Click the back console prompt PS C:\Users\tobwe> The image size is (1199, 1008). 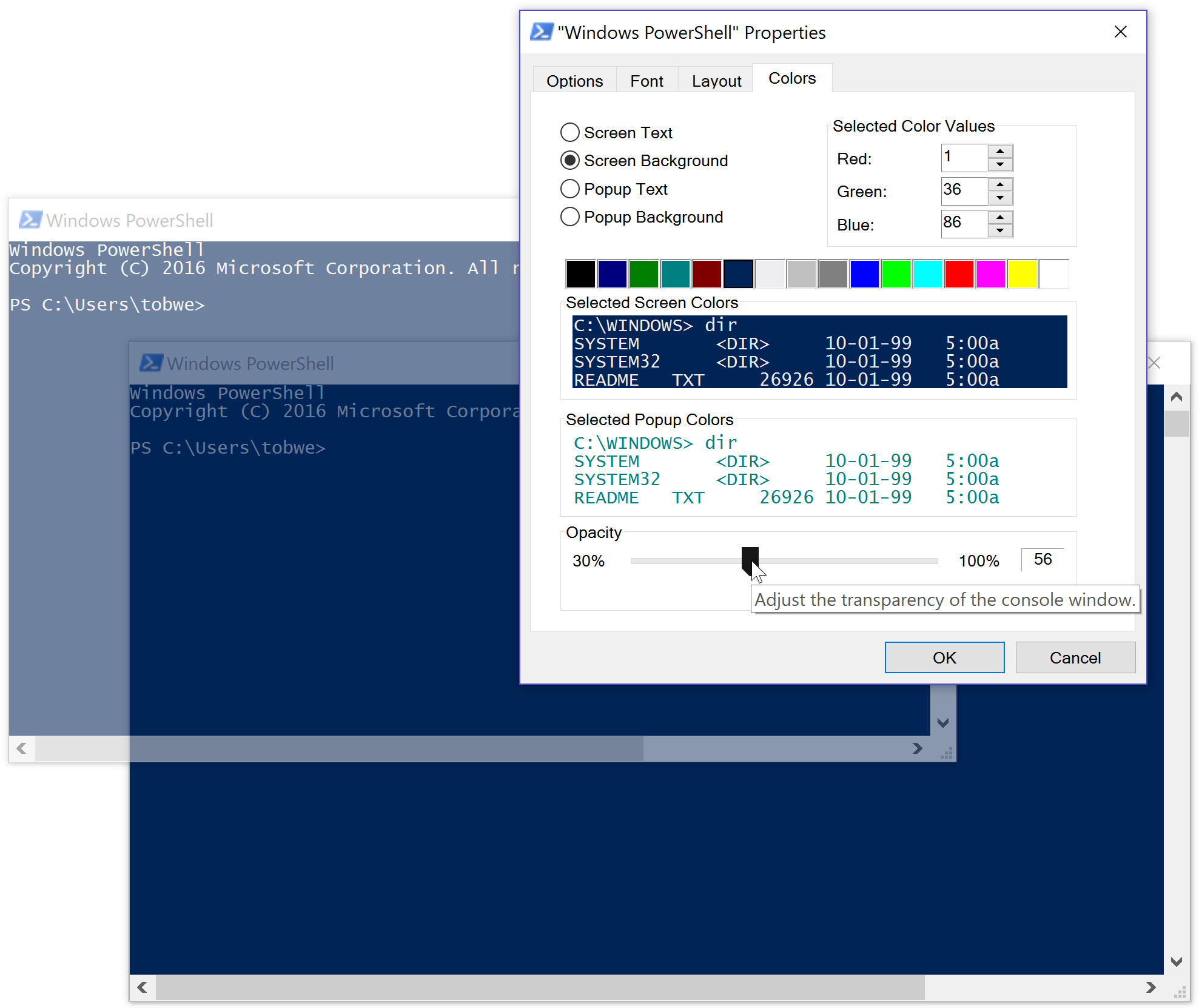click(107, 304)
